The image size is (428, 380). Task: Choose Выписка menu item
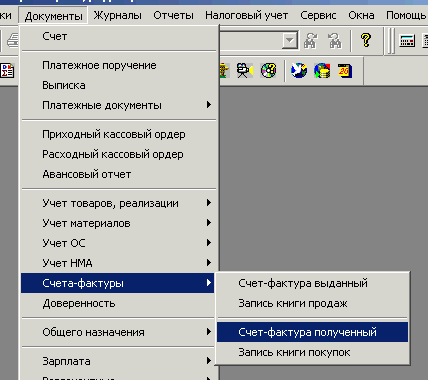pyautogui.click(x=118, y=85)
